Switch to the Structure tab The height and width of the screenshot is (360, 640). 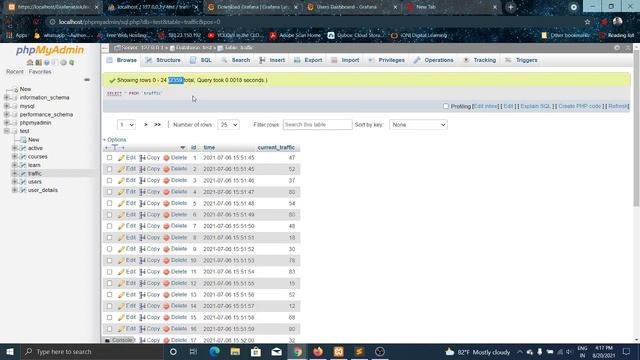[163, 60]
